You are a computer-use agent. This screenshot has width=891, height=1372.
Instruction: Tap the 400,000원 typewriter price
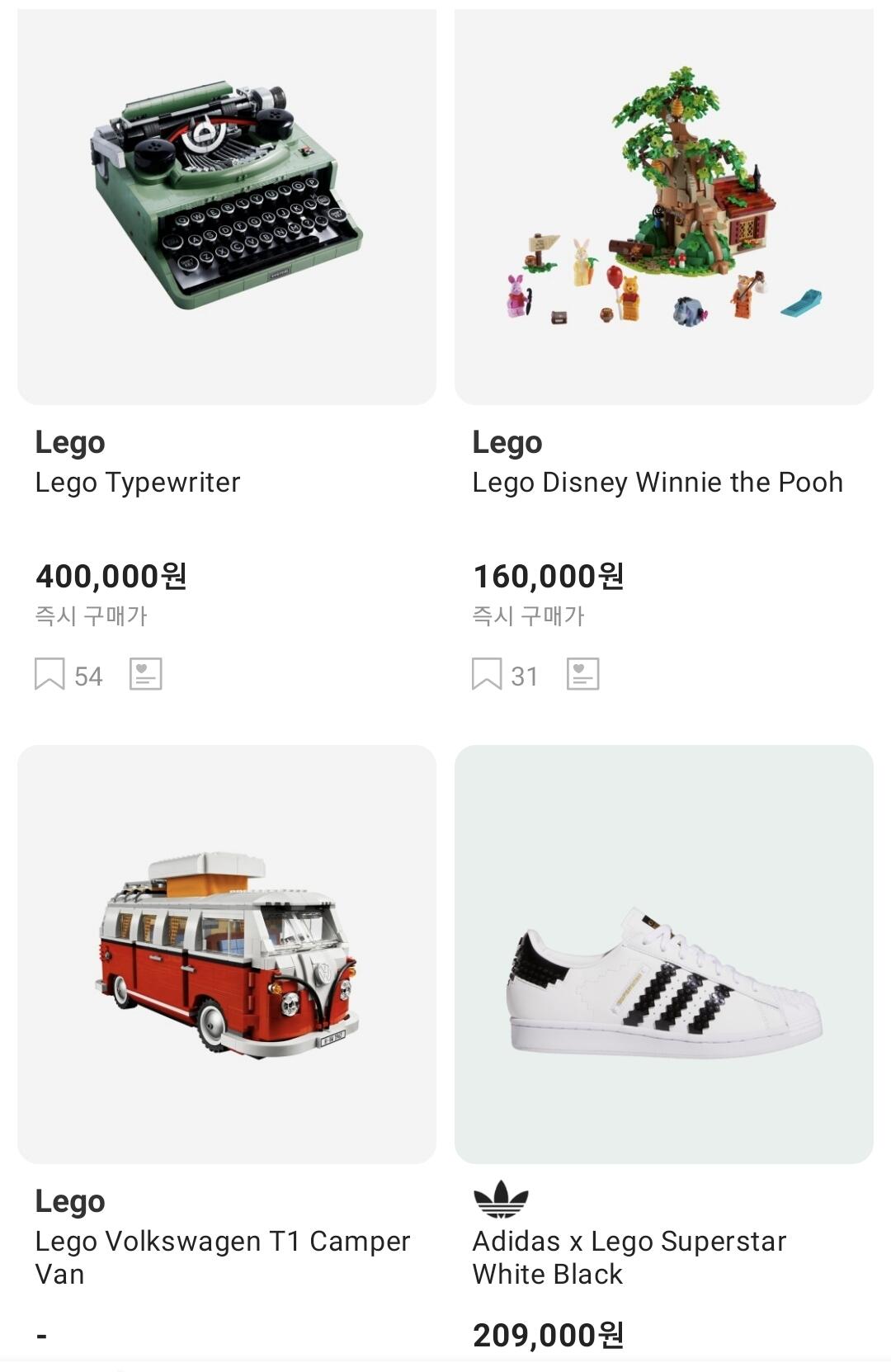point(111,576)
